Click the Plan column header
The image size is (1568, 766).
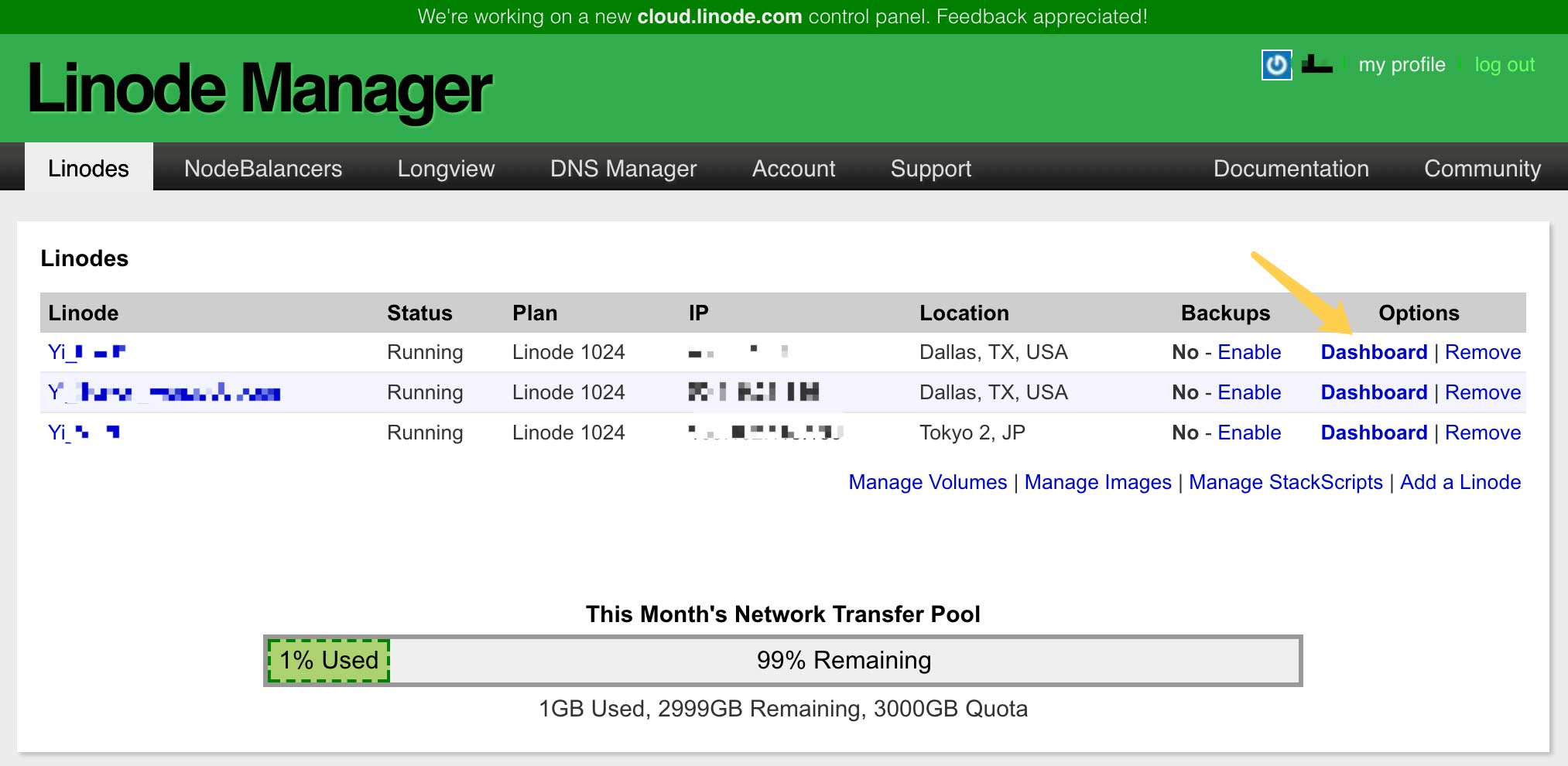[535, 313]
